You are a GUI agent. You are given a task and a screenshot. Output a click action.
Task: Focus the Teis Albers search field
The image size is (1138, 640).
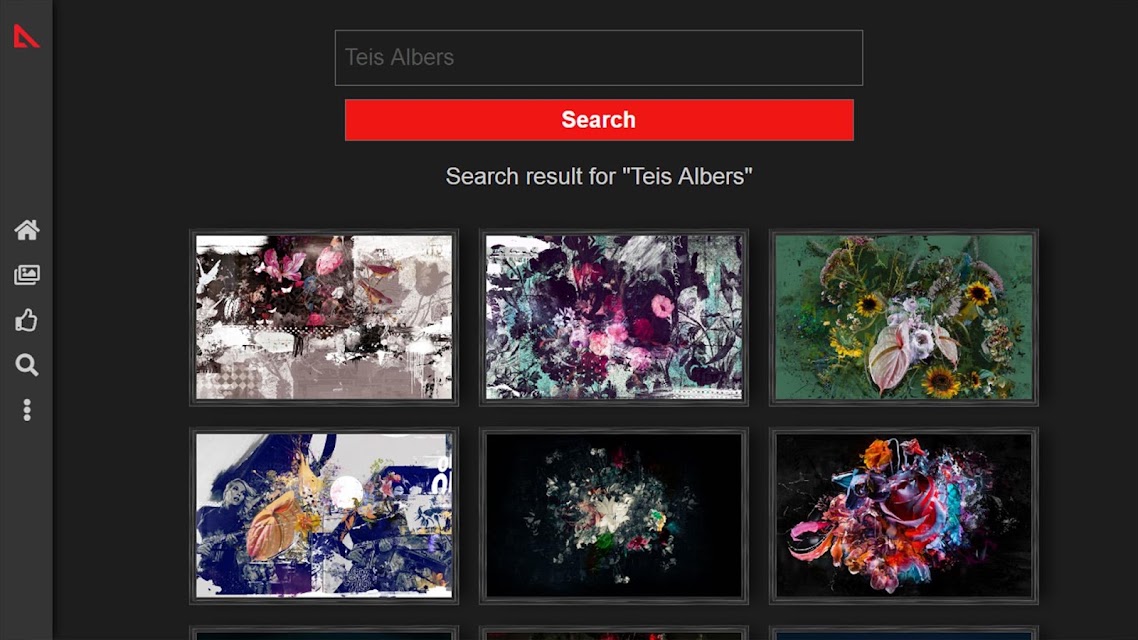[599, 58]
